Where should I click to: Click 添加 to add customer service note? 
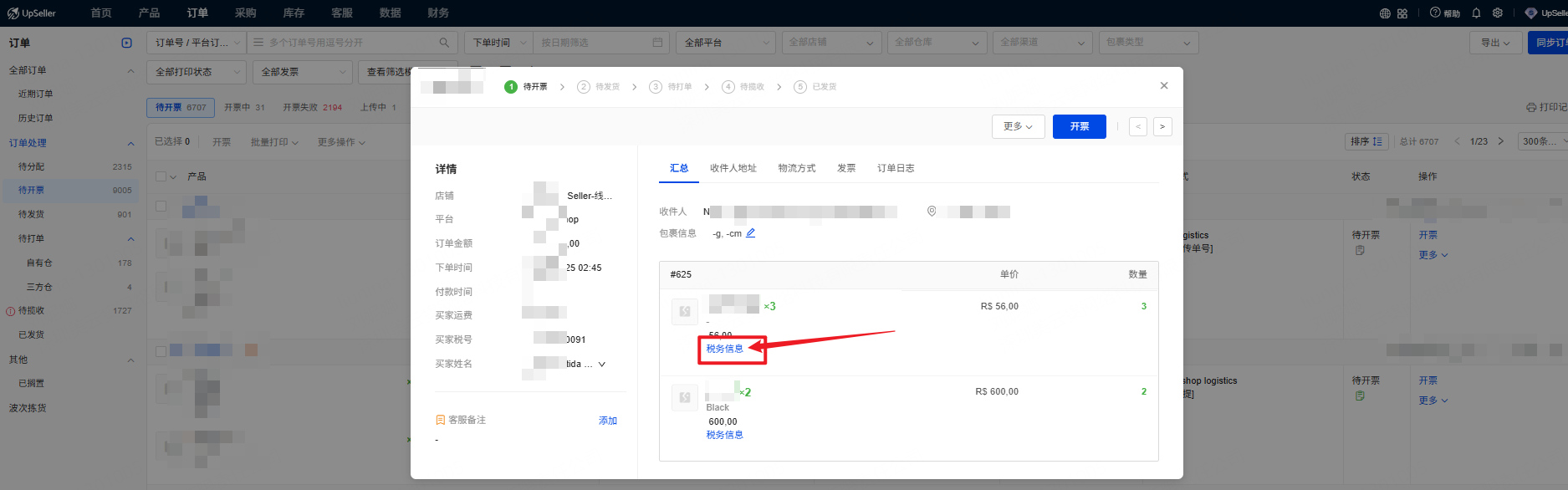point(607,421)
